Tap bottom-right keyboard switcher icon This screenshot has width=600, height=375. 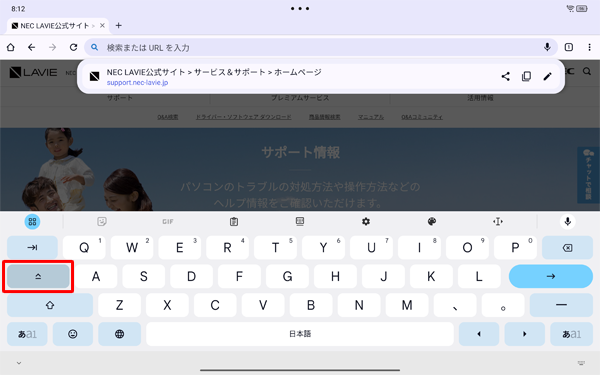(x=581, y=363)
